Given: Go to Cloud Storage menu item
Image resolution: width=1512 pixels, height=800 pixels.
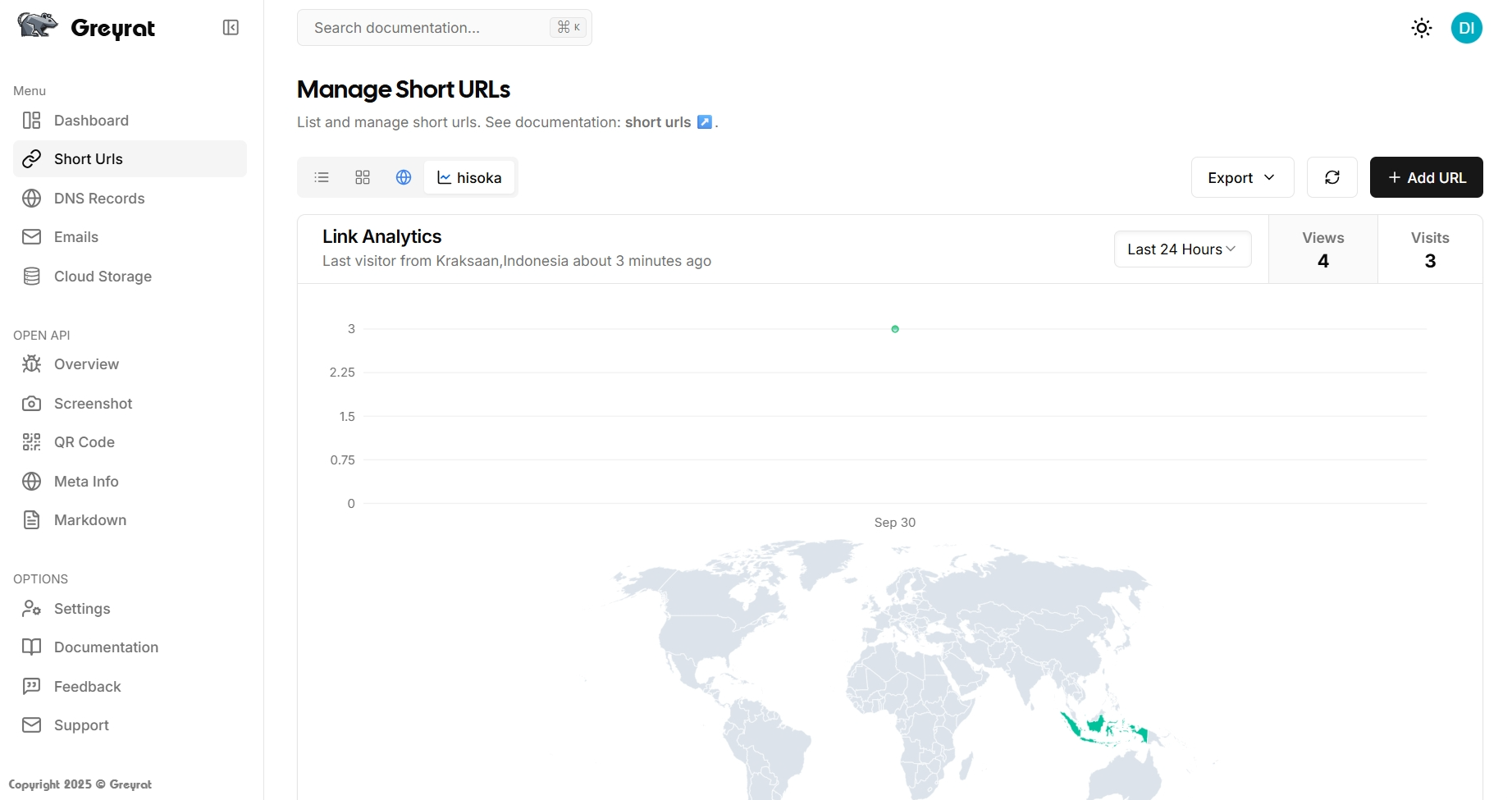Looking at the screenshot, I should click(103, 277).
